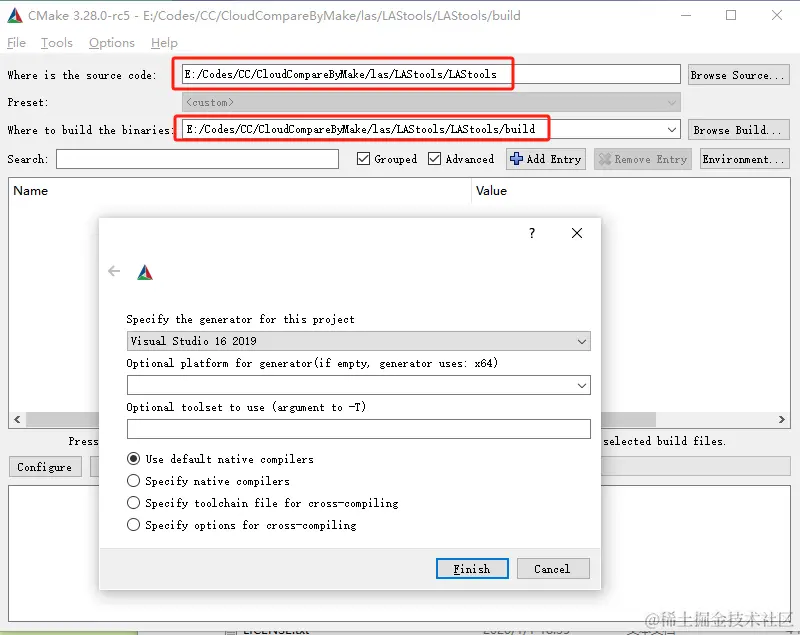
Task: Click the CMake logo inside the dialog
Action: (x=145, y=272)
